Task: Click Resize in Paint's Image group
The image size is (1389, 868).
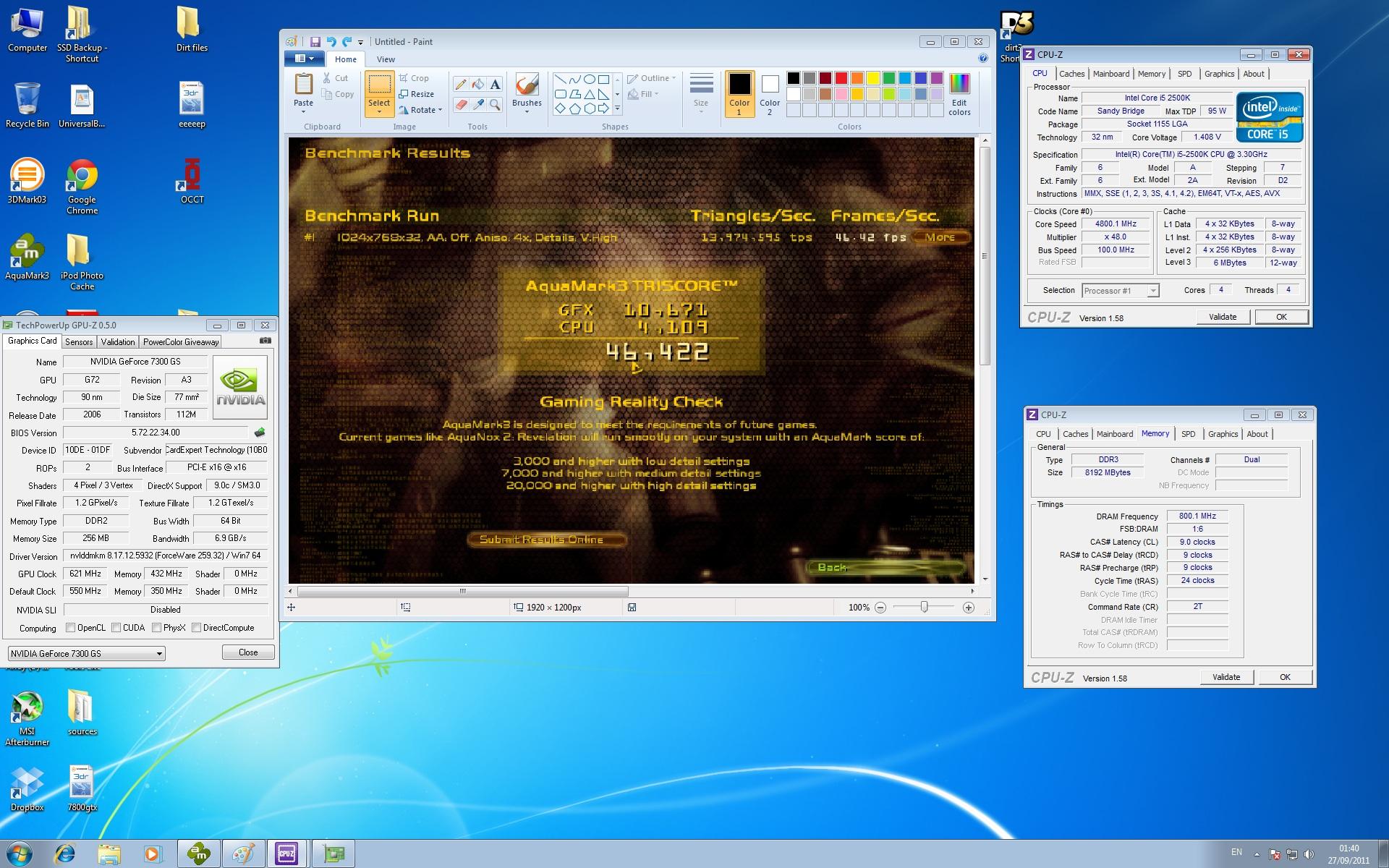Action: [x=417, y=94]
